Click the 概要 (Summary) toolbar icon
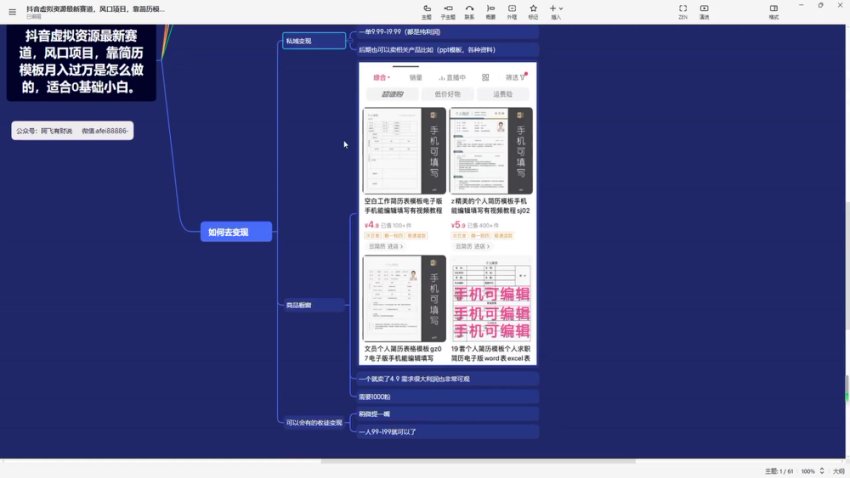This screenshot has height=478, width=850. coord(490,10)
